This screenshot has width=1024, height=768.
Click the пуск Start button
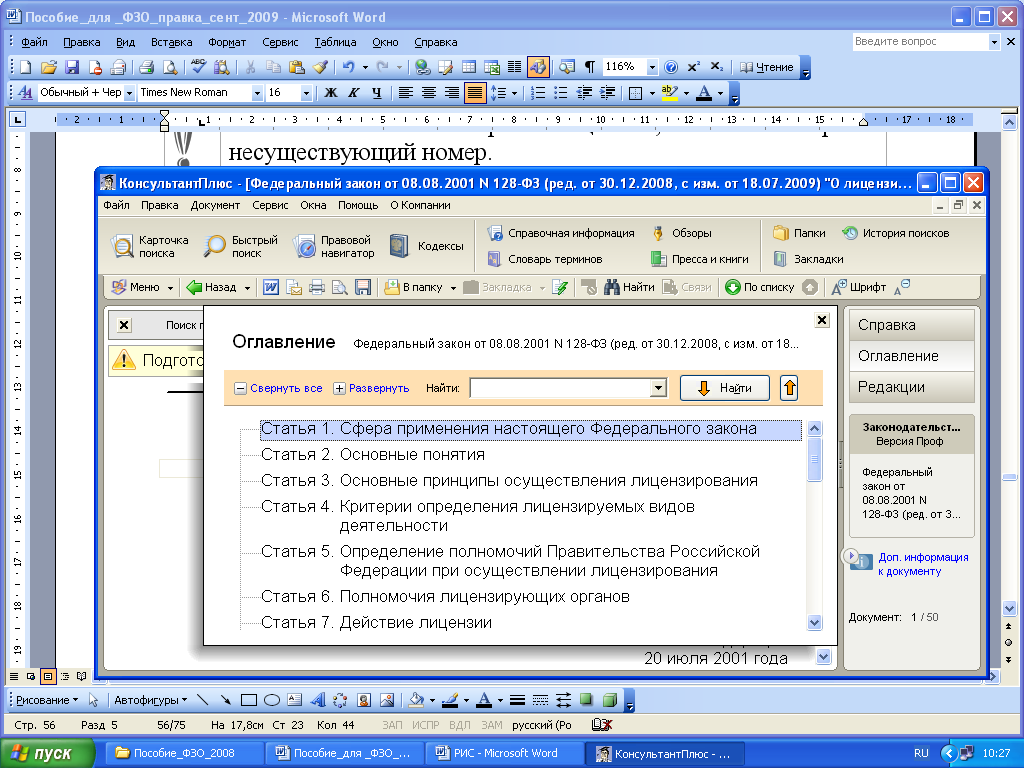point(47,753)
